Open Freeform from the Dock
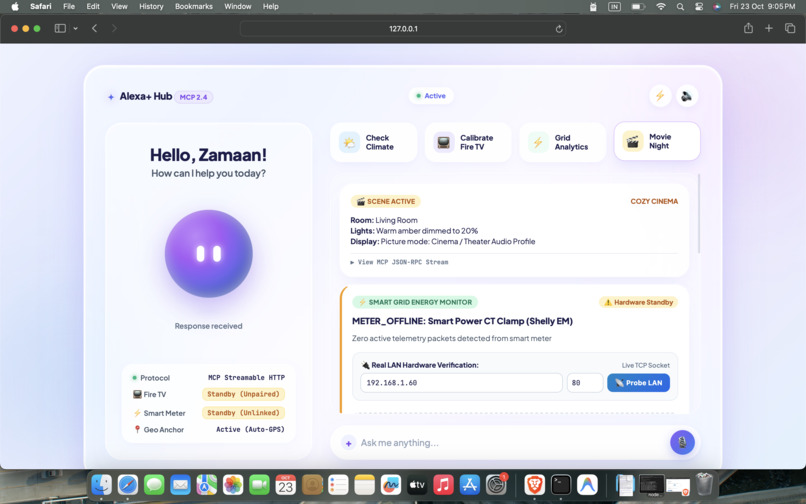Viewport: 806px width, 504px height. 391,484
